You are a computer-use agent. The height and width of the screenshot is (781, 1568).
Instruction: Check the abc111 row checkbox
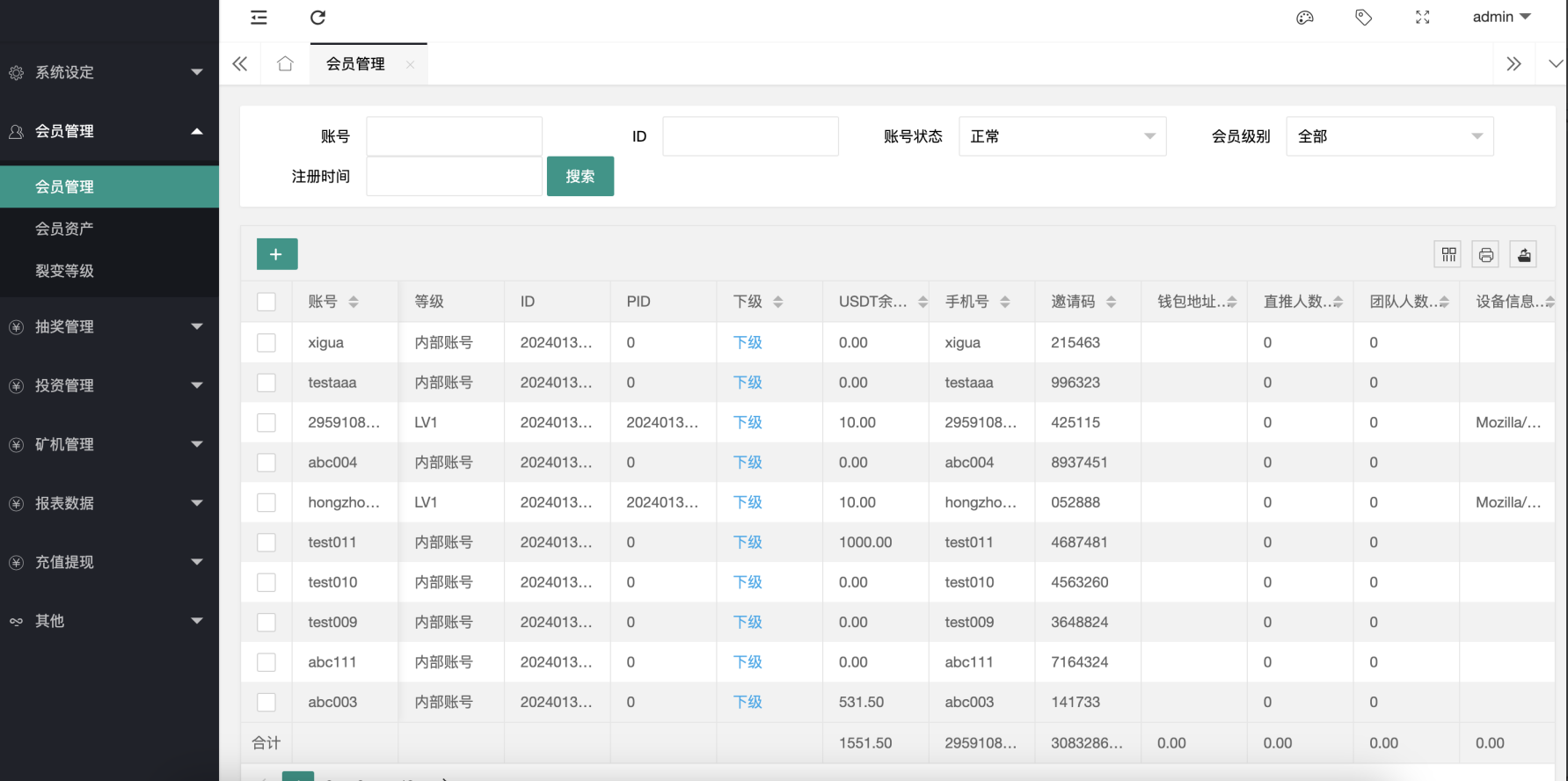[x=266, y=662]
